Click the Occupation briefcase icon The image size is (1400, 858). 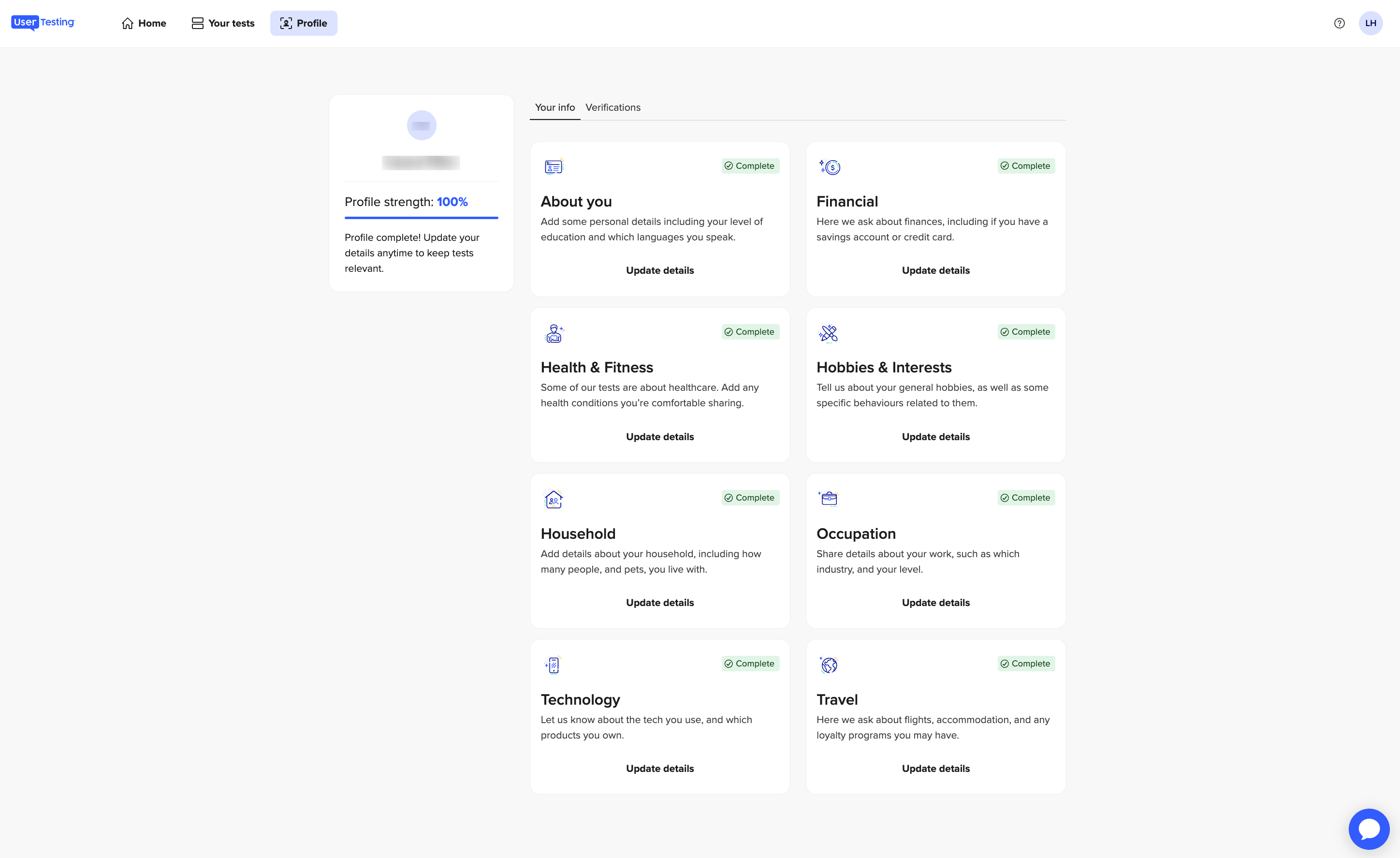pos(829,499)
